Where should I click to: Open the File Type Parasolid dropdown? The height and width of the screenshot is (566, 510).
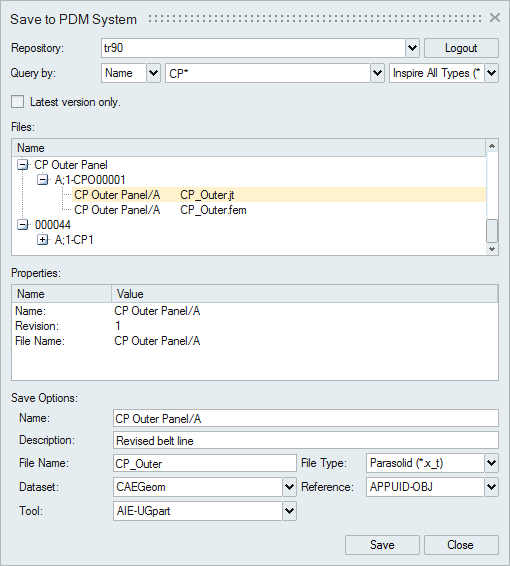click(x=492, y=463)
